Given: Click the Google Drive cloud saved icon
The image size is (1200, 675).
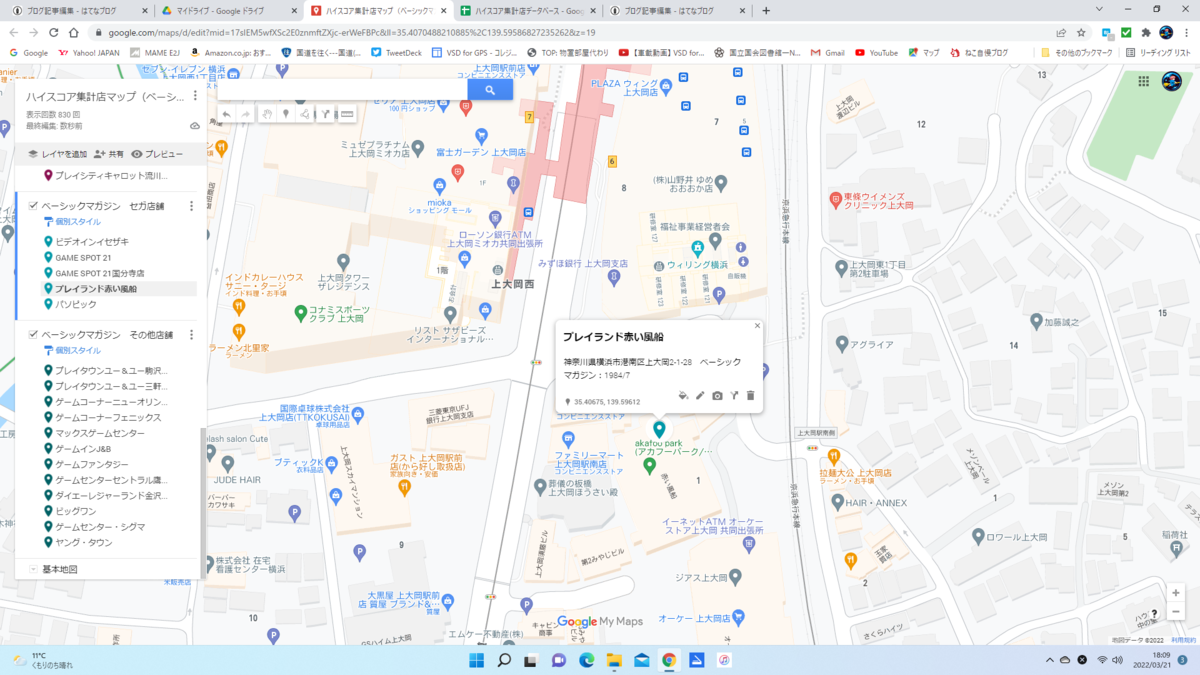Looking at the screenshot, I should (x=194, y=126).
